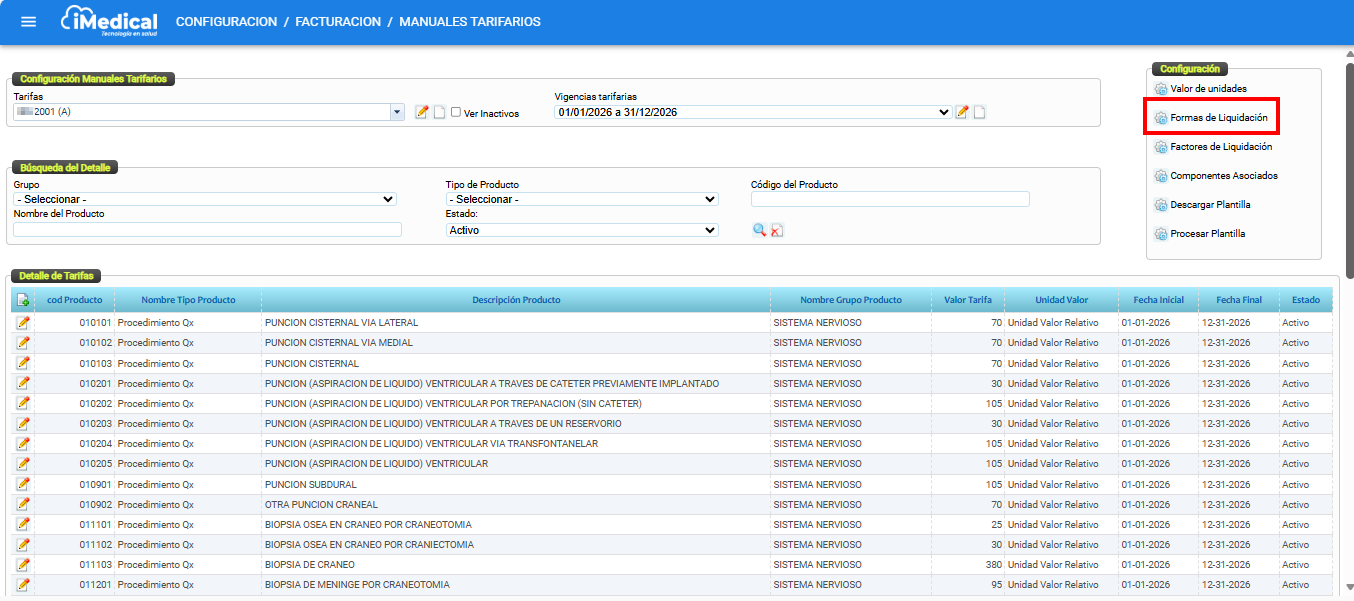
Task: Enable the Ver Inactivos checkbox
Action: [x=456, y=112]
